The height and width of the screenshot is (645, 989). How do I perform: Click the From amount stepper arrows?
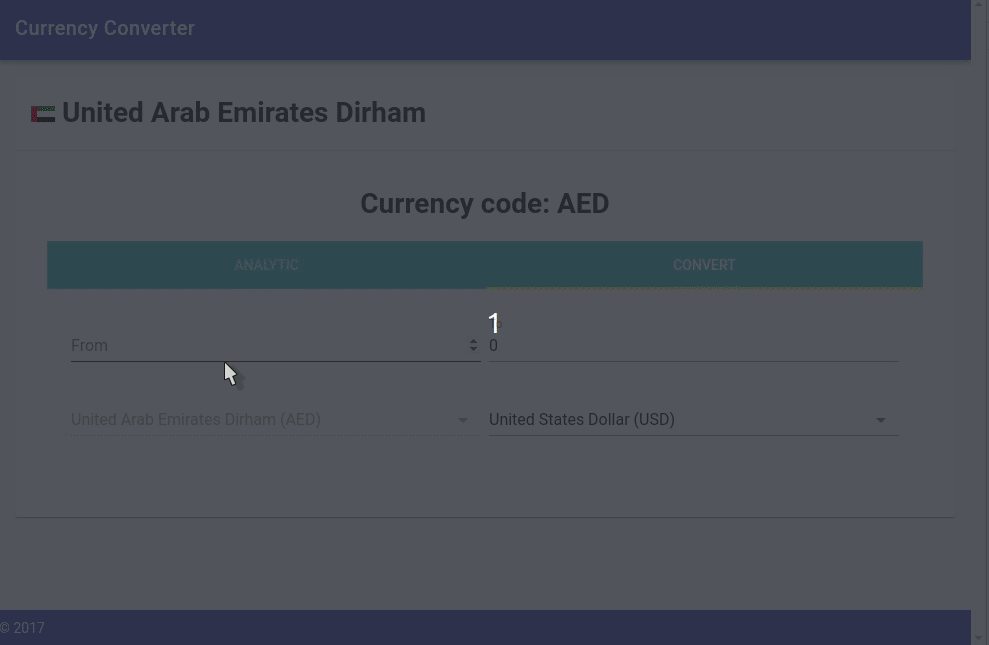[x=473, y=345]
